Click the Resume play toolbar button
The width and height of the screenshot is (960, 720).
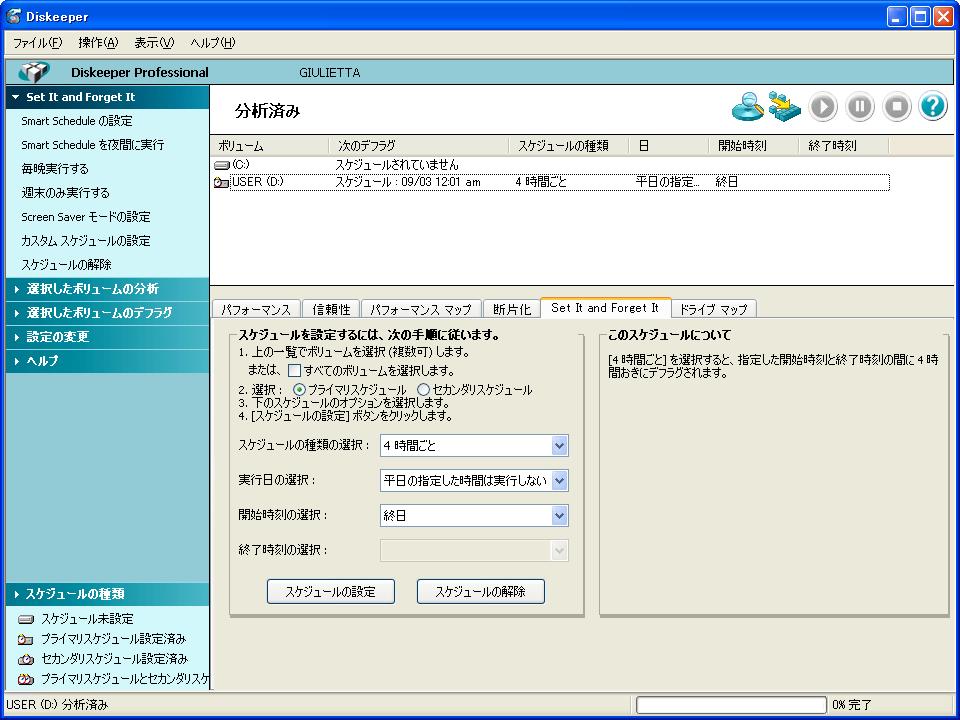(x=822, y=107)
